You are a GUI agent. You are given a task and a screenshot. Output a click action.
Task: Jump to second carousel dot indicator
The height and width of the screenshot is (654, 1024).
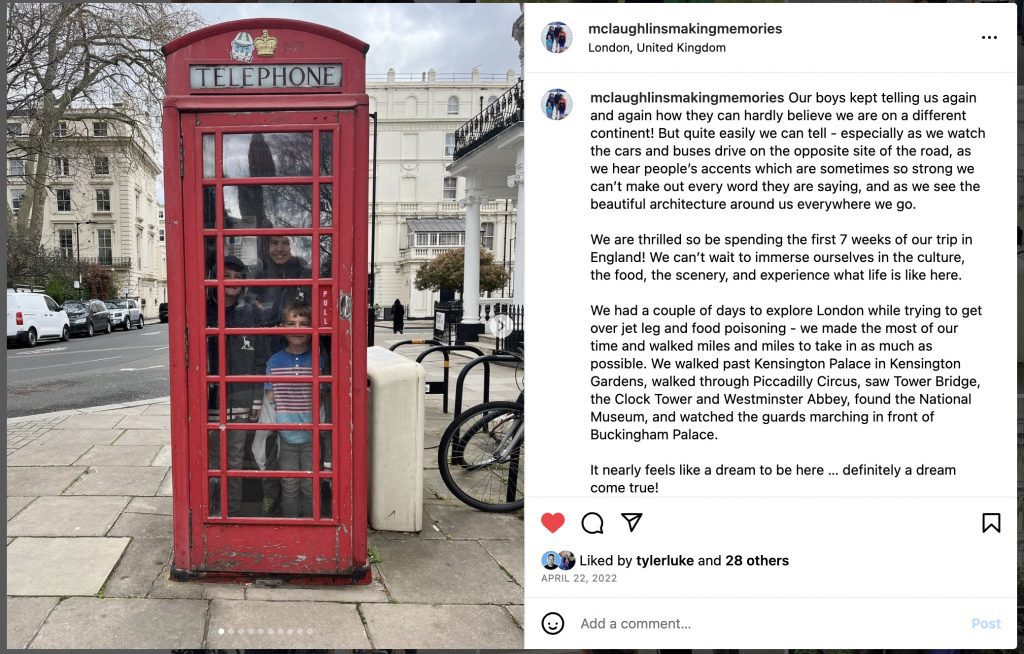(x=231, y=631)
